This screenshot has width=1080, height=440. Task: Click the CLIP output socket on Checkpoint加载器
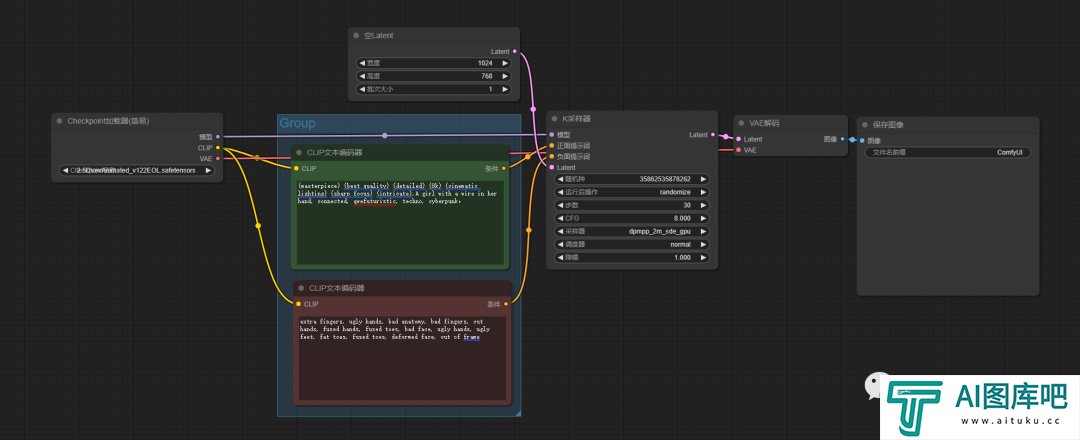click(218, 147)
